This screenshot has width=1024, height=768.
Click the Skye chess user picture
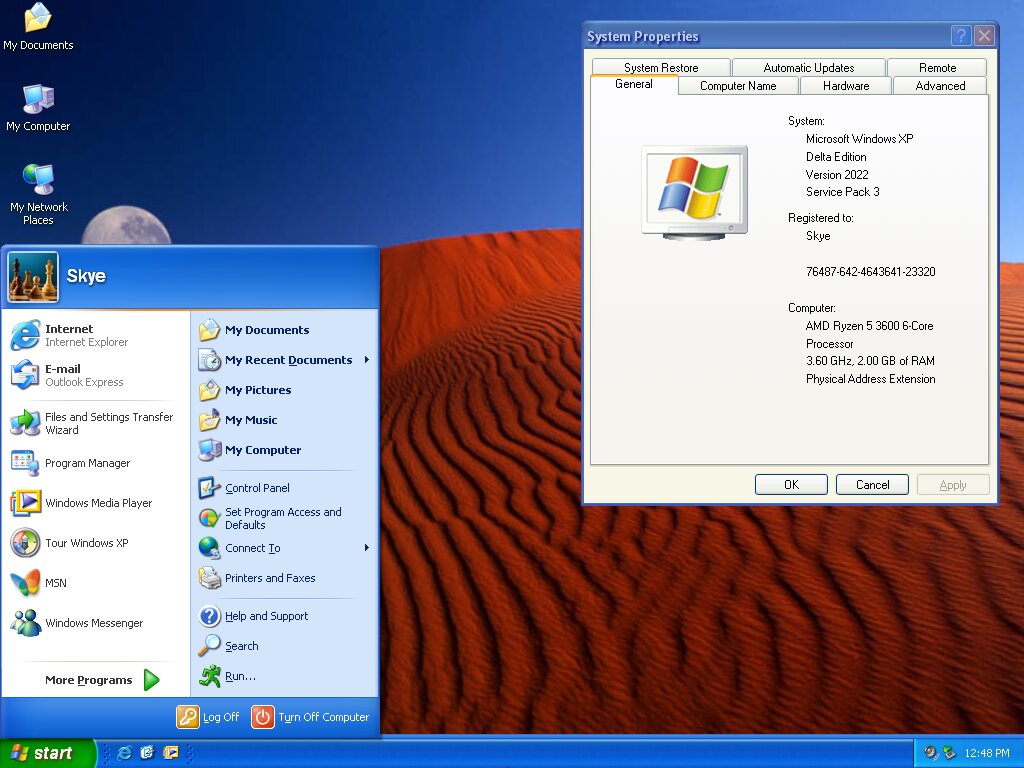click(33, 277)
